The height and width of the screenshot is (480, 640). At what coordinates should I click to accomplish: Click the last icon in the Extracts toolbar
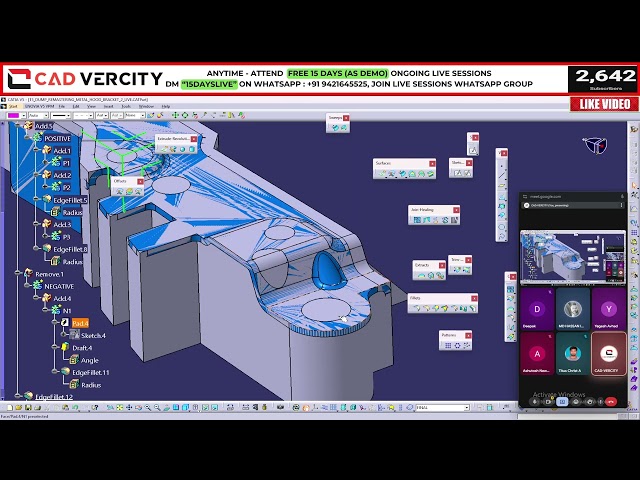(440, 276)
